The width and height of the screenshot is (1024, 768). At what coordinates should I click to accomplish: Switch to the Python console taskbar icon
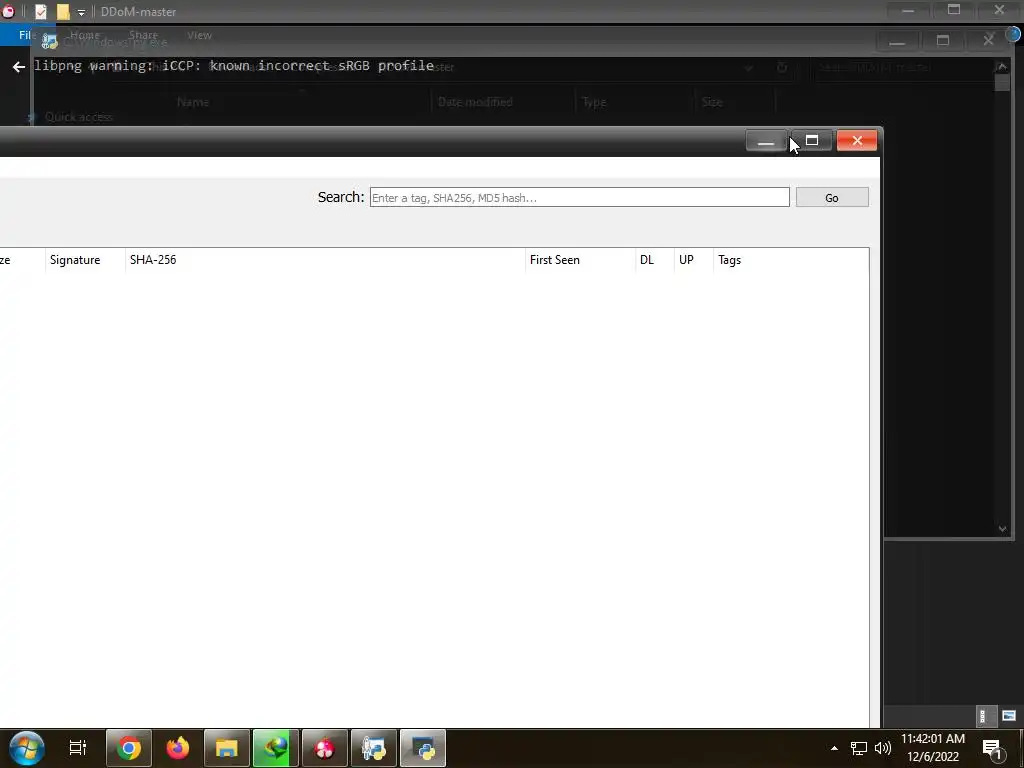(374, 748)
